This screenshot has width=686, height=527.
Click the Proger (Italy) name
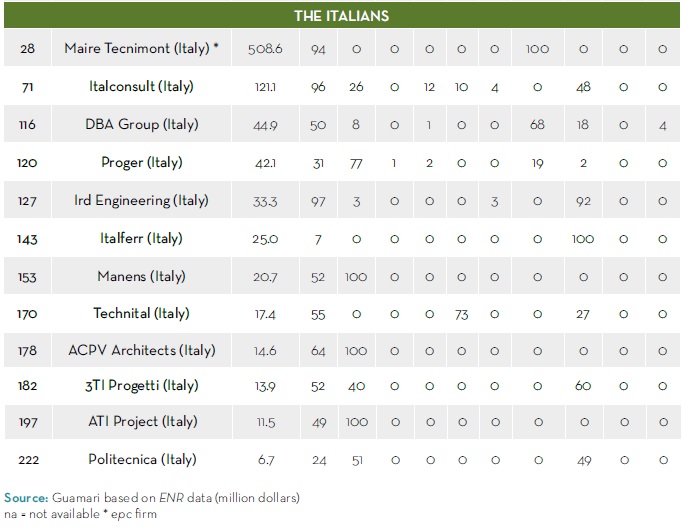(x=141, y=163)
